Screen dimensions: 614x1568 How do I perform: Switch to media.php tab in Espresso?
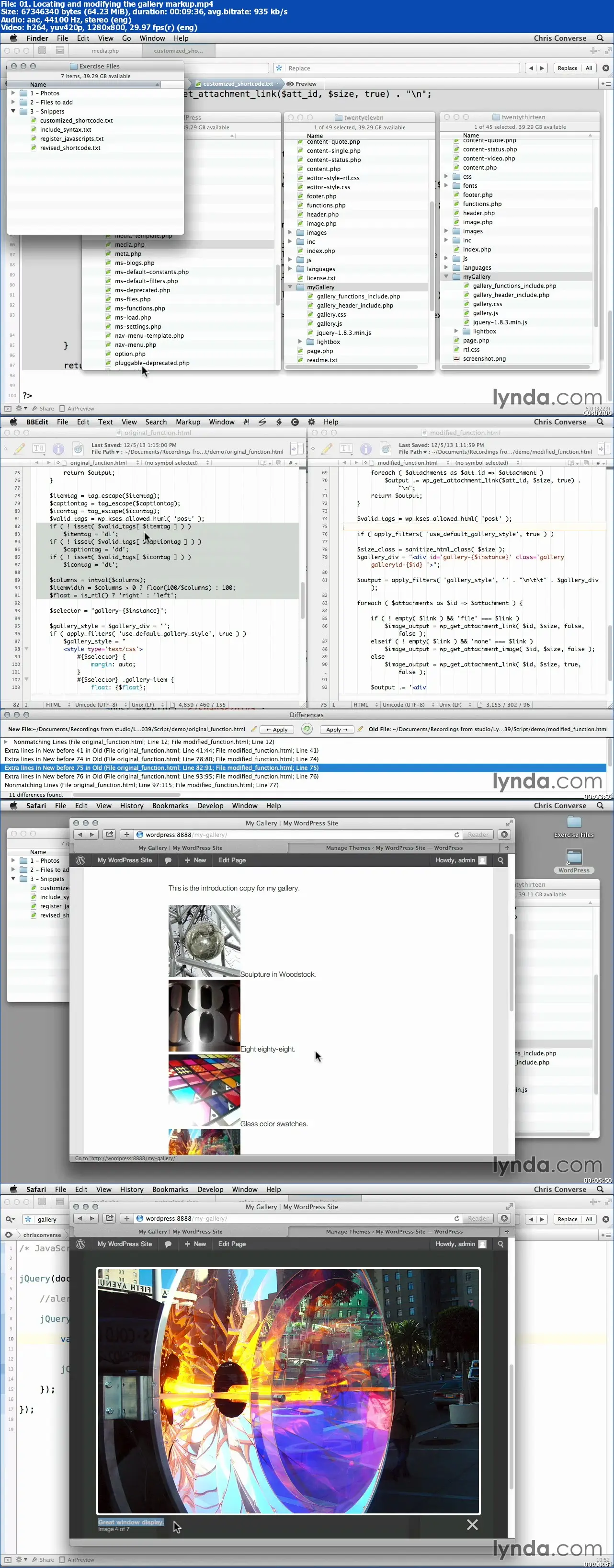(x=105, y=51)
